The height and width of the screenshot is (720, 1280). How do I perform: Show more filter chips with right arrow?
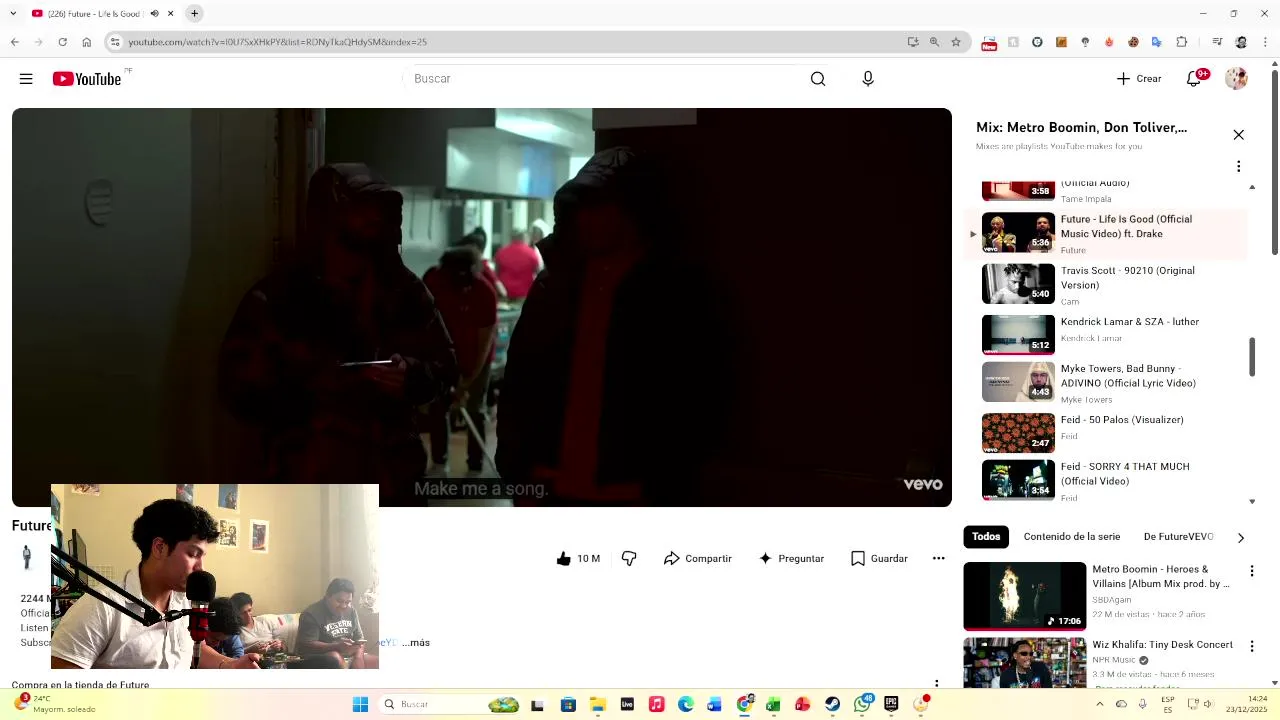pyautogui.click(x=1241, y=538)
